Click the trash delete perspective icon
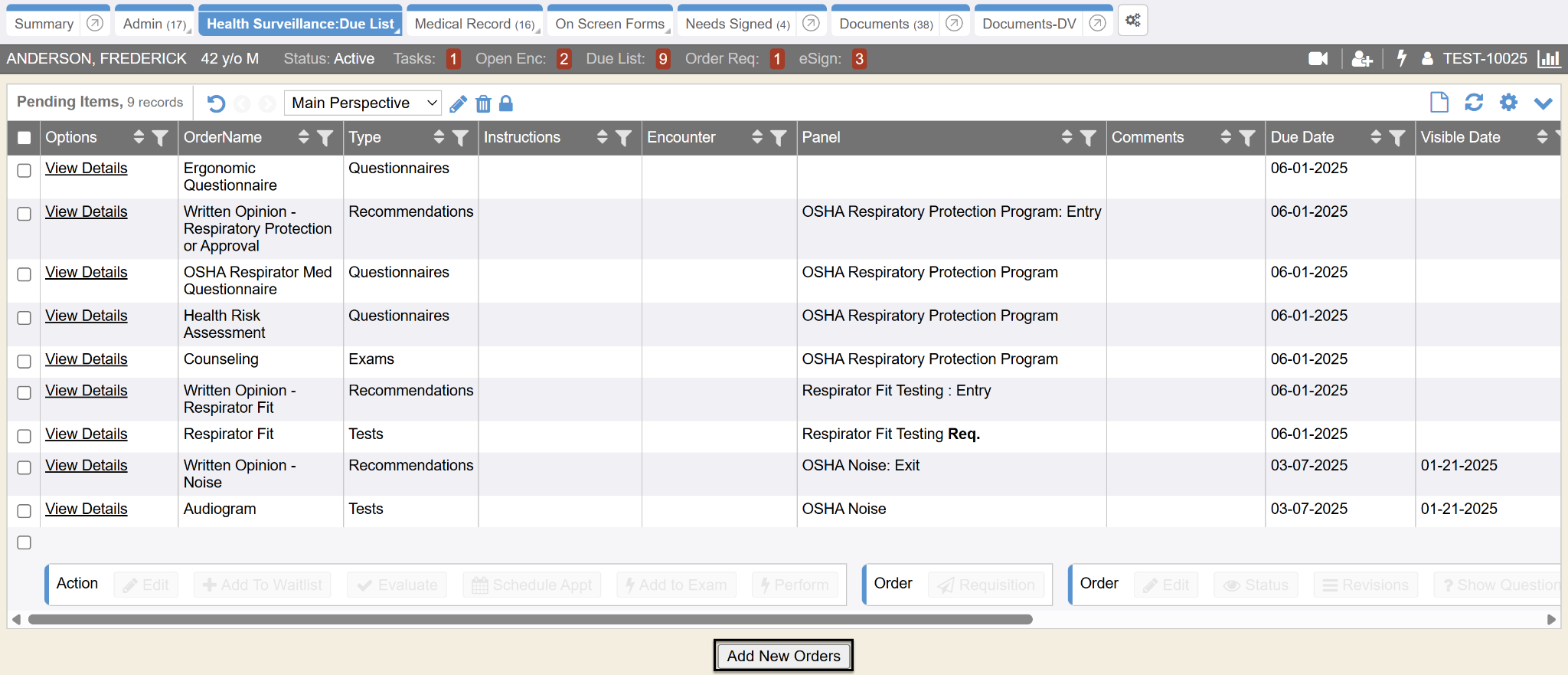The height and width of the screenshot is (675, 1568). [x=483, y=103]
